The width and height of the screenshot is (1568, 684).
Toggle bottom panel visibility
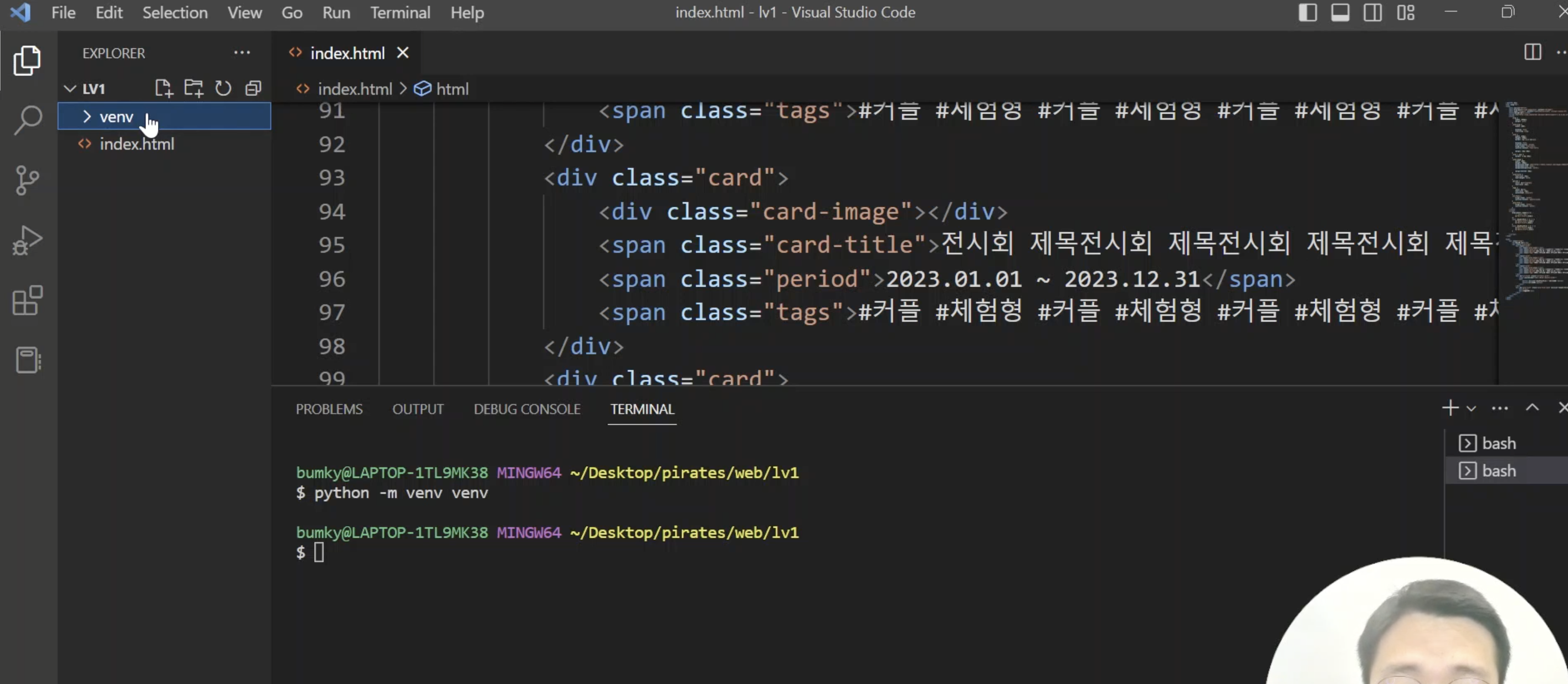point(1340,12)
